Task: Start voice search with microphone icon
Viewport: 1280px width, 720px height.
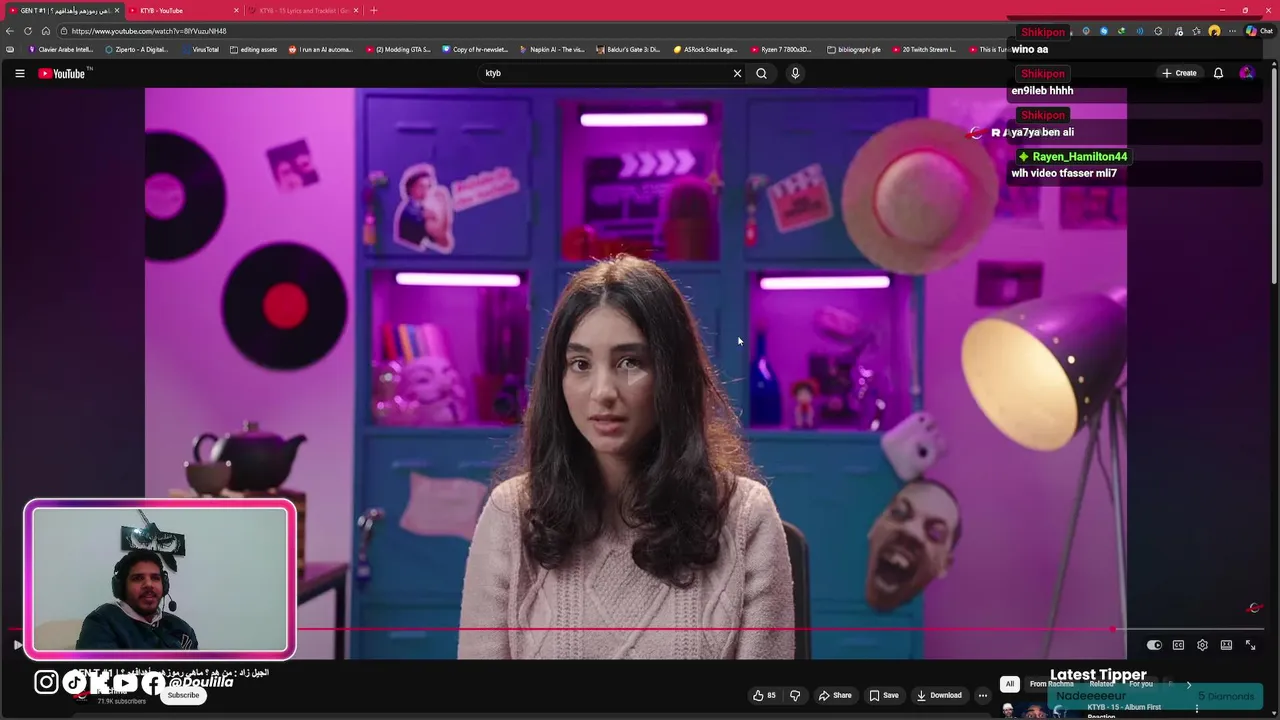Action: click(x=795, y=73)
